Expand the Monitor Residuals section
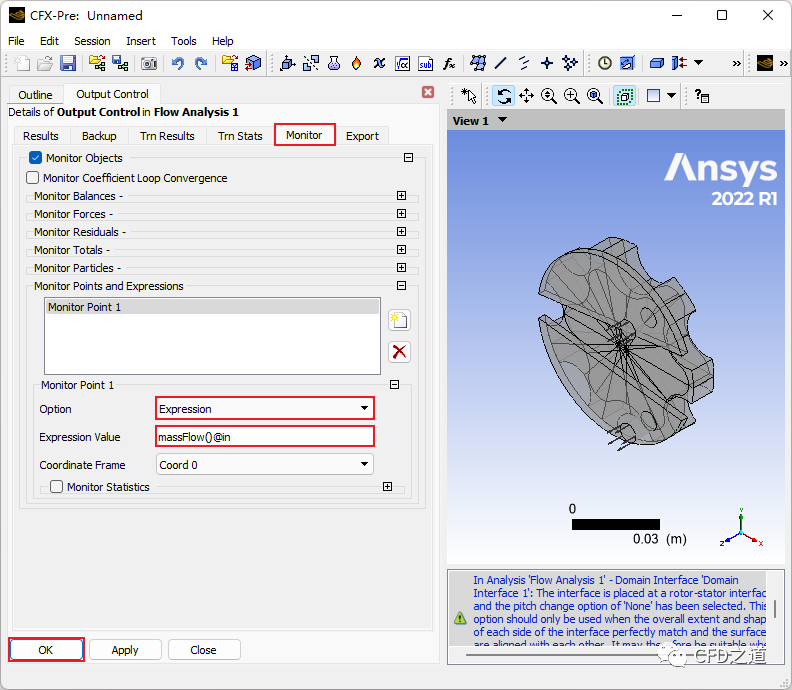The image size is (792, 690). coord(402,231)
